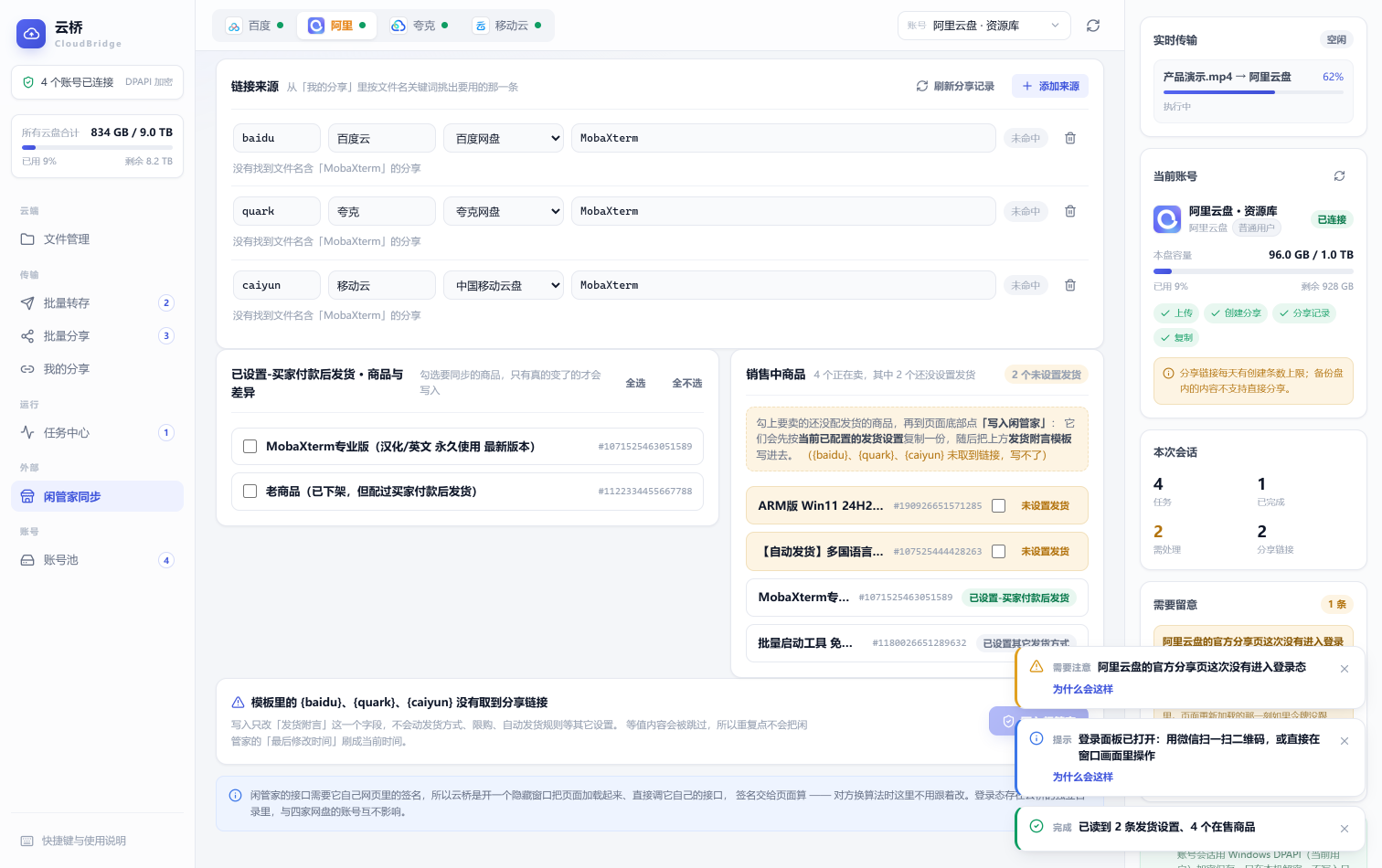Open 文件管理 in the sidebar
This screenshot has width=1382, height=868.
click(x=97, y=239)
